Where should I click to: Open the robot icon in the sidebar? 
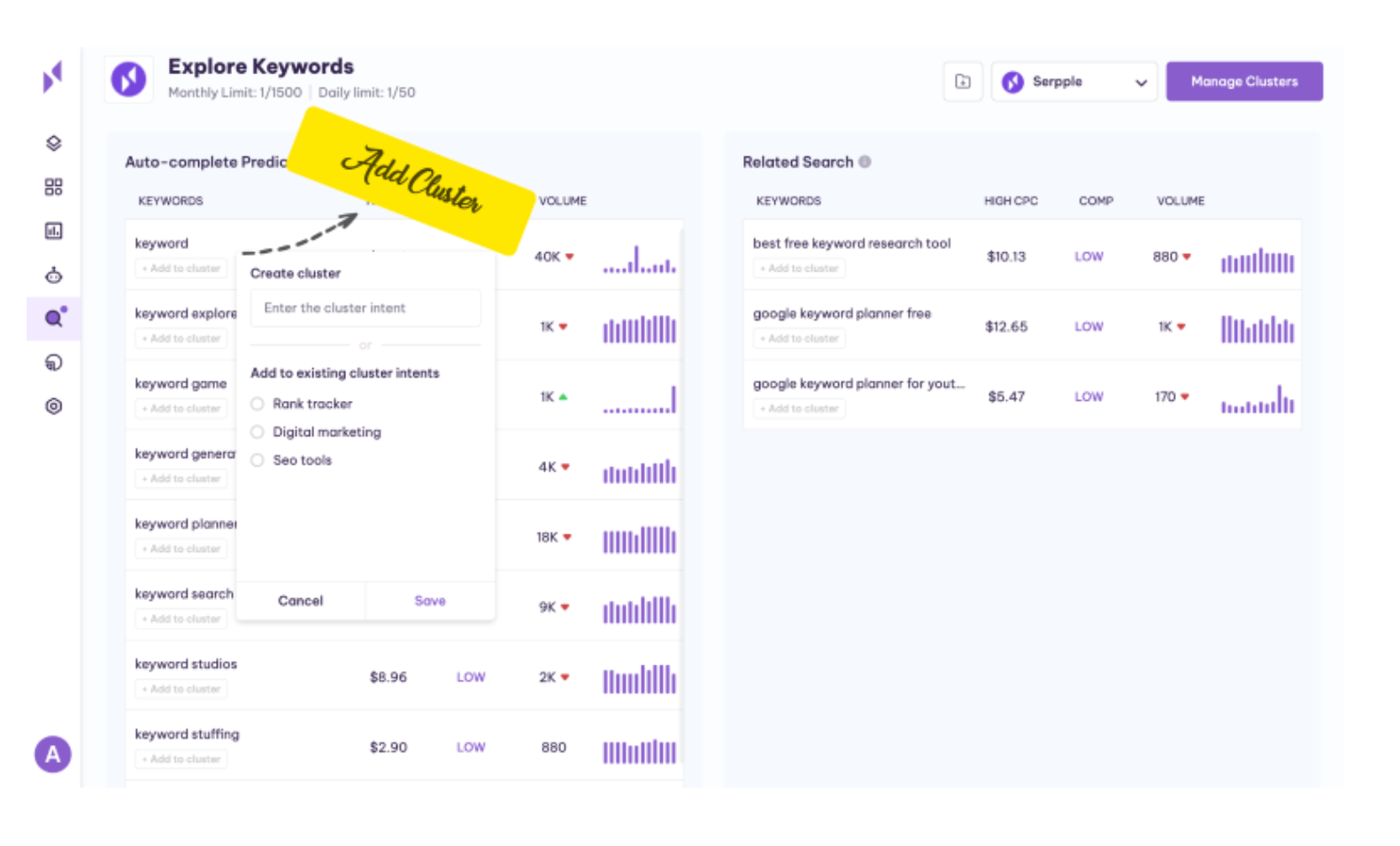[54, 275]
